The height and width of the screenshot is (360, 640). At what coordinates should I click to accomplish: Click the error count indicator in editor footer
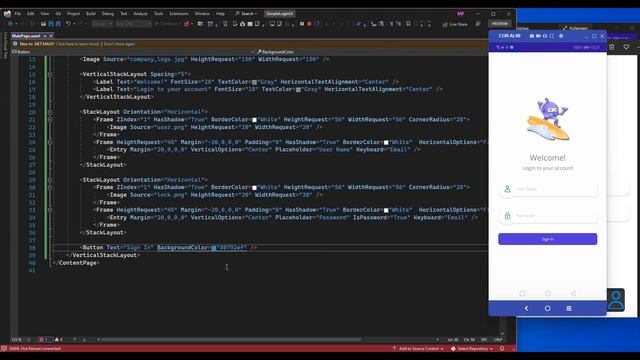(43, 339)
